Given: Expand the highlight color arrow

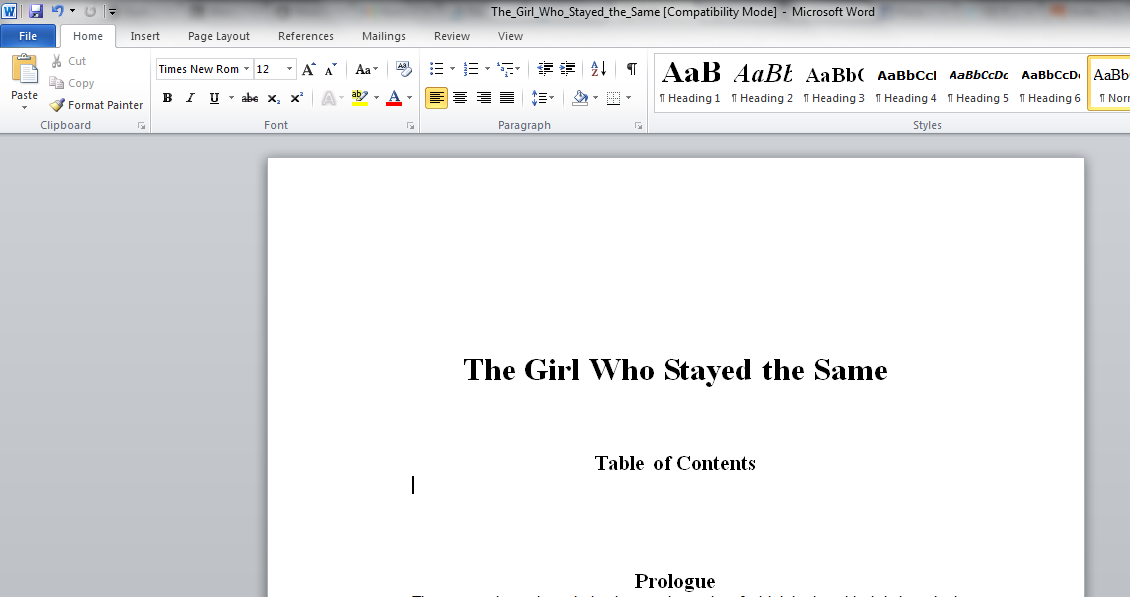Looking at the screenshot, I should click(376, 98).
